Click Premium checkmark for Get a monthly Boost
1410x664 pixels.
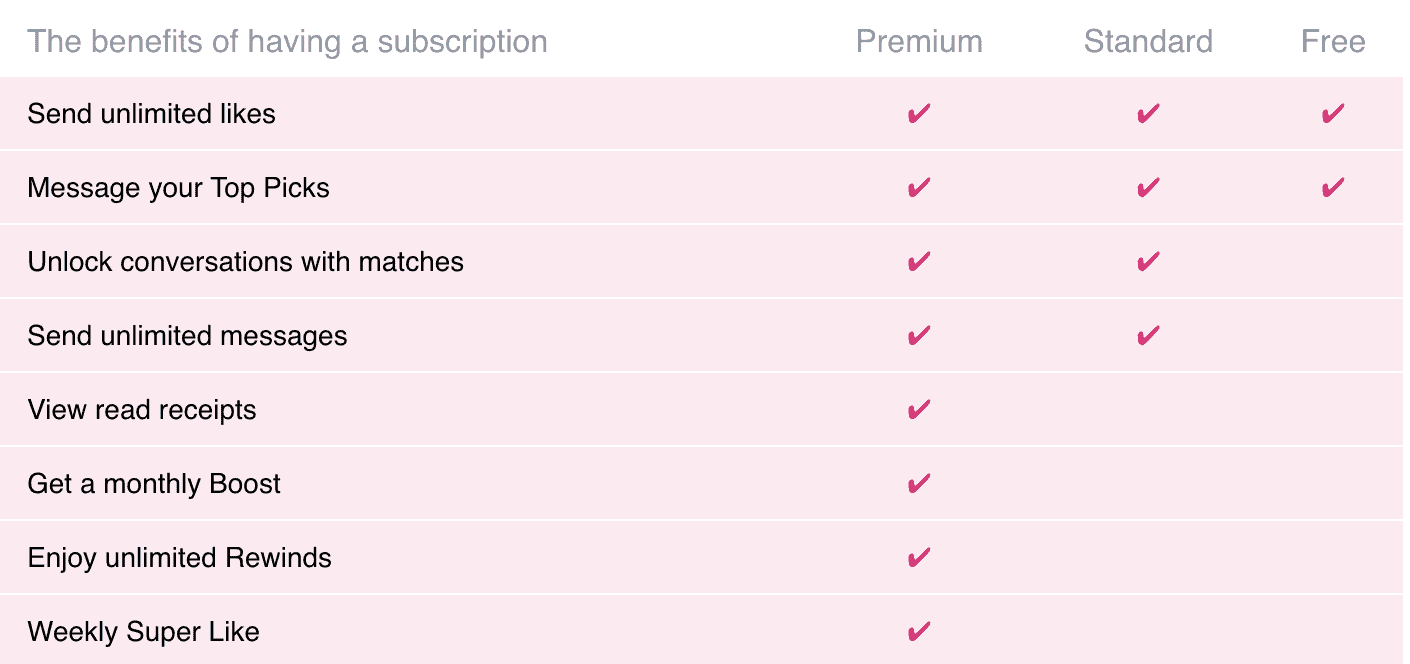[919, 484]
